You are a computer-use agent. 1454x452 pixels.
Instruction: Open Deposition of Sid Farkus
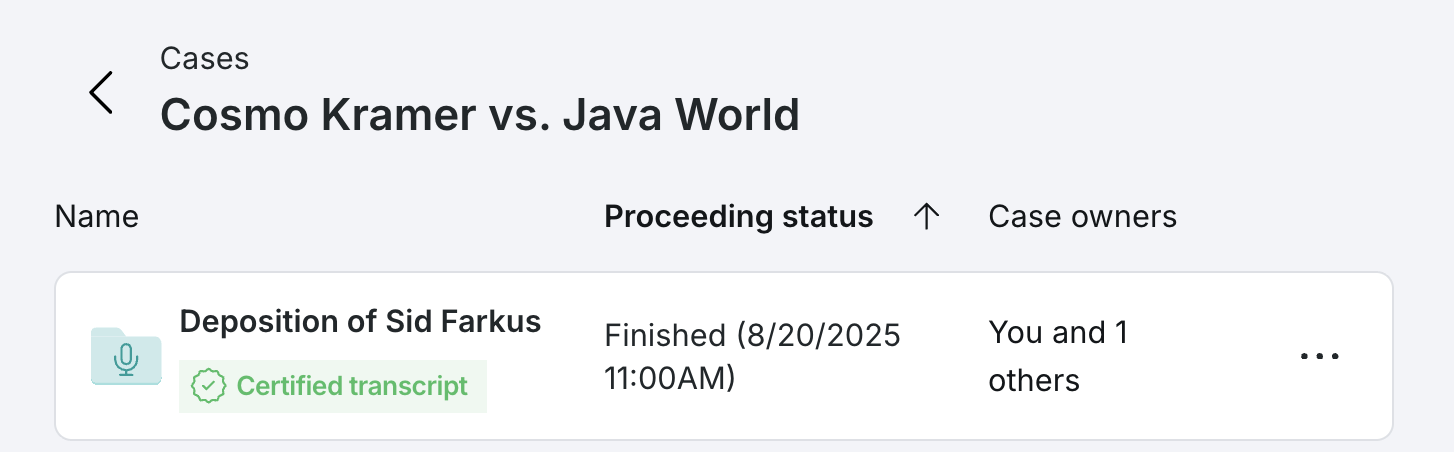coord(360,321)
